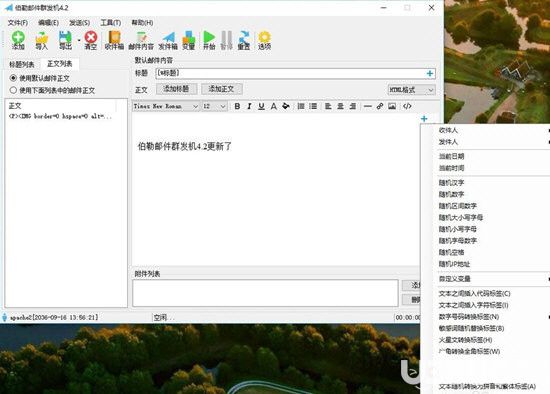
Task: Click the plus icon in the 标题 field
Action: (429, 73)
